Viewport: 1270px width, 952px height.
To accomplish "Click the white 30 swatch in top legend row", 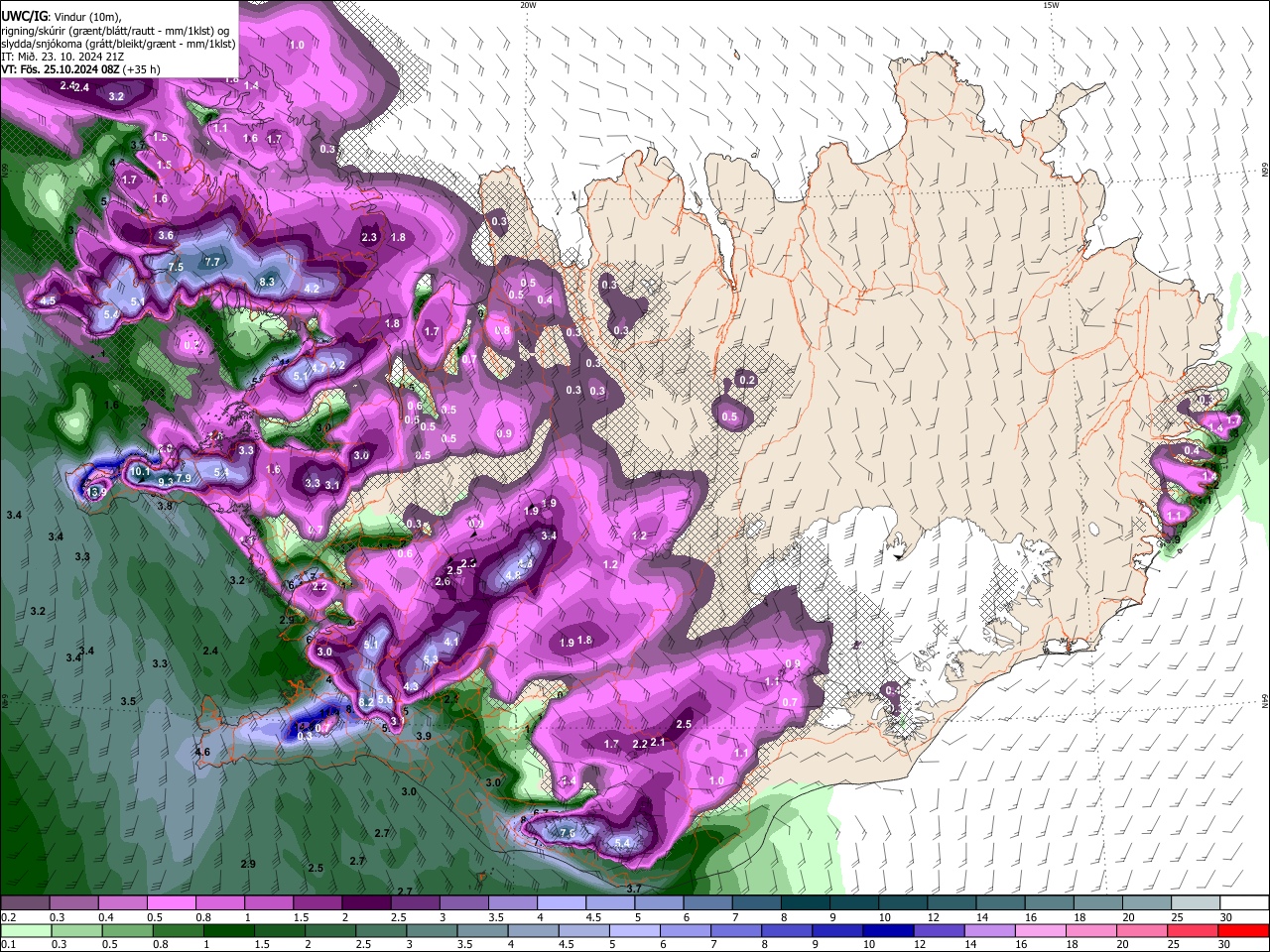I will click(x=1244, y=903).
